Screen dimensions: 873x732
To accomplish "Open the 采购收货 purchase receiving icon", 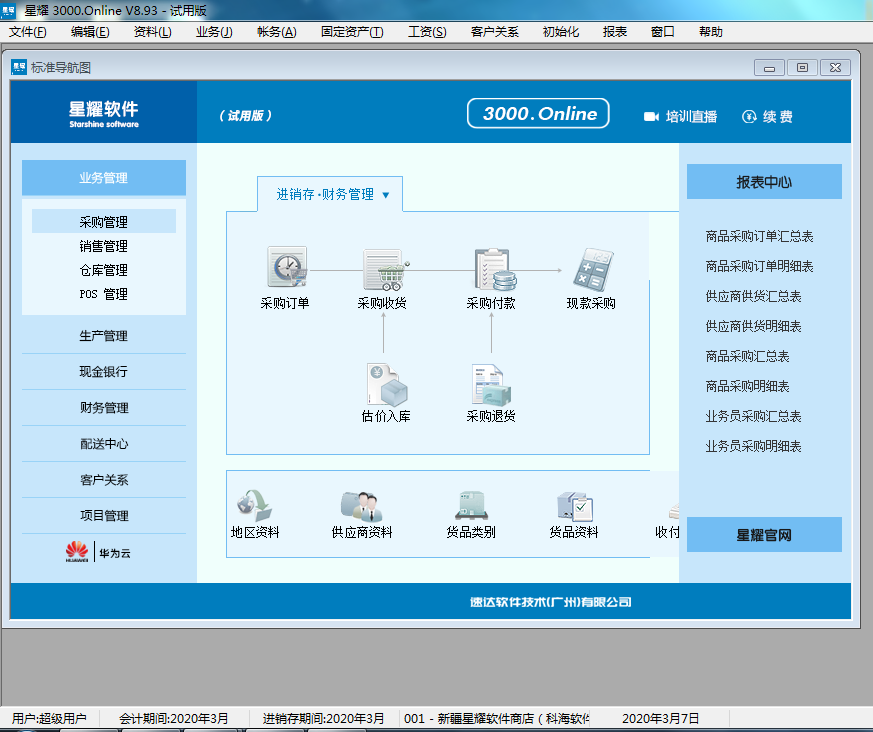I will coord(385,269).
